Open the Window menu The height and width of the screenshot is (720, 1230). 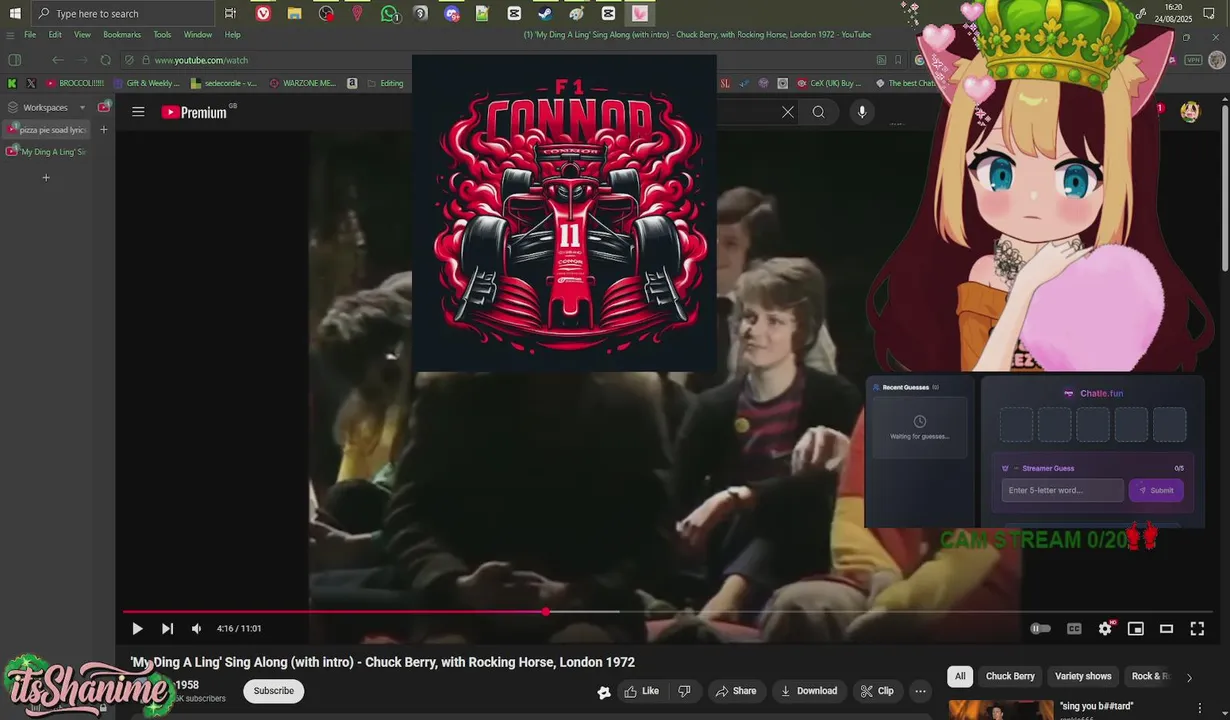198,34
